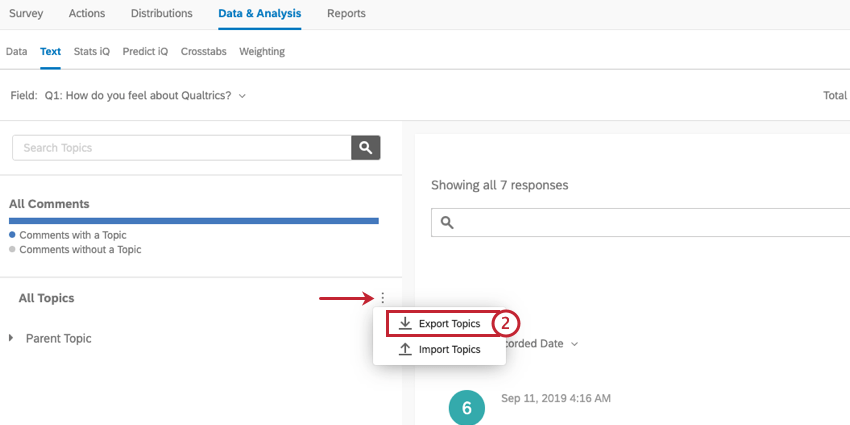
Task: Select Import Topics from the menu
Action: [449, 350]
